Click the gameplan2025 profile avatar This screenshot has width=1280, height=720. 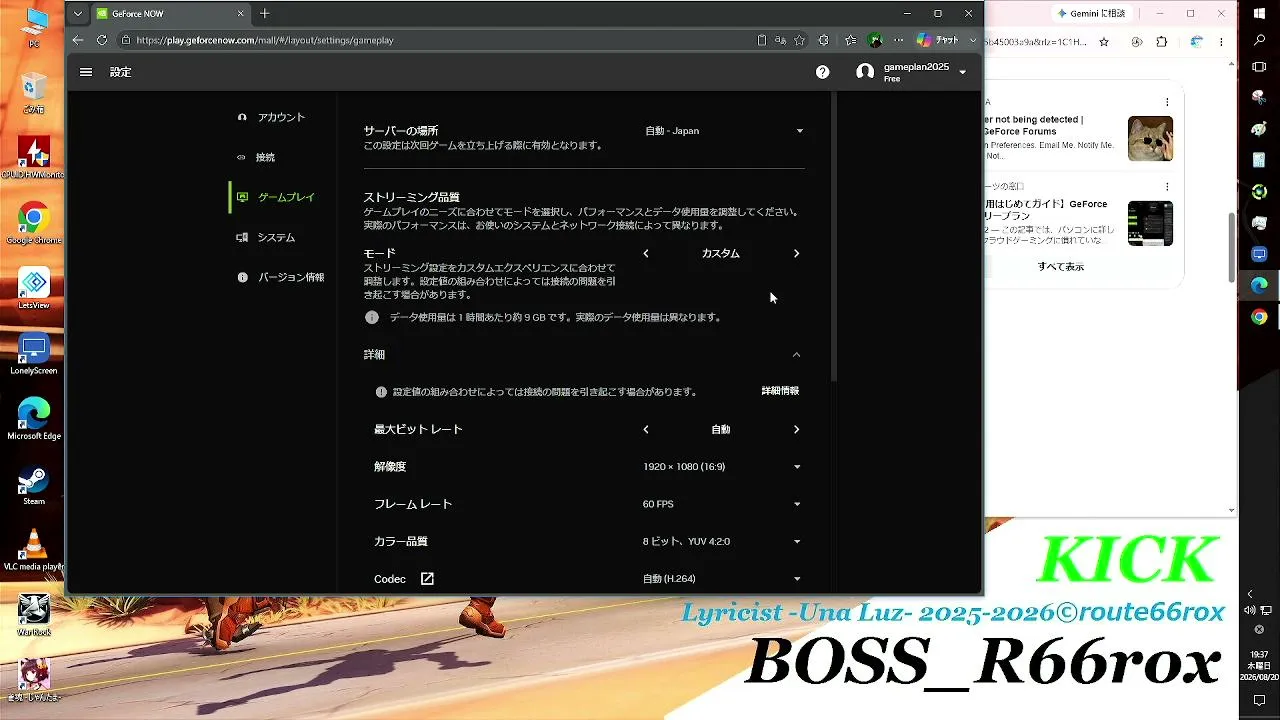[865, 72]
